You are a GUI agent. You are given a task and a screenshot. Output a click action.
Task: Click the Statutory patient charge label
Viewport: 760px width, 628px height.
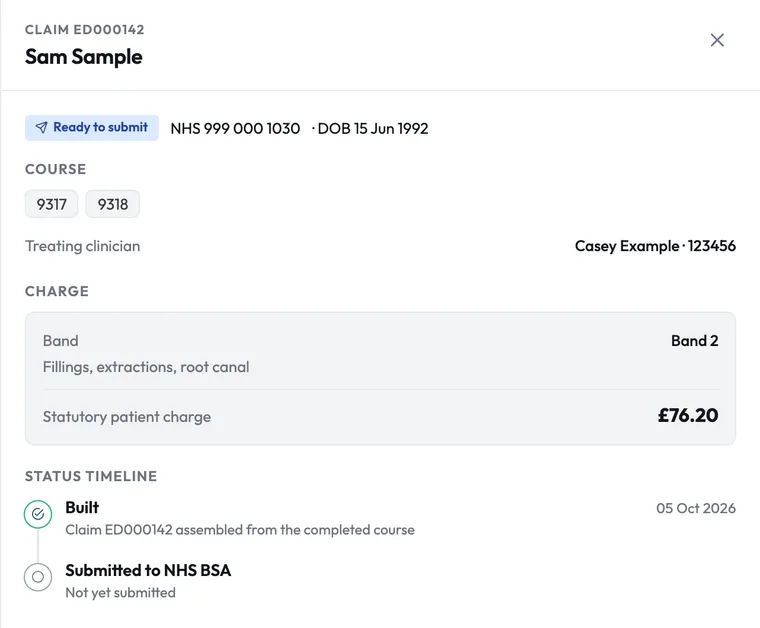[x=127, y=417]
